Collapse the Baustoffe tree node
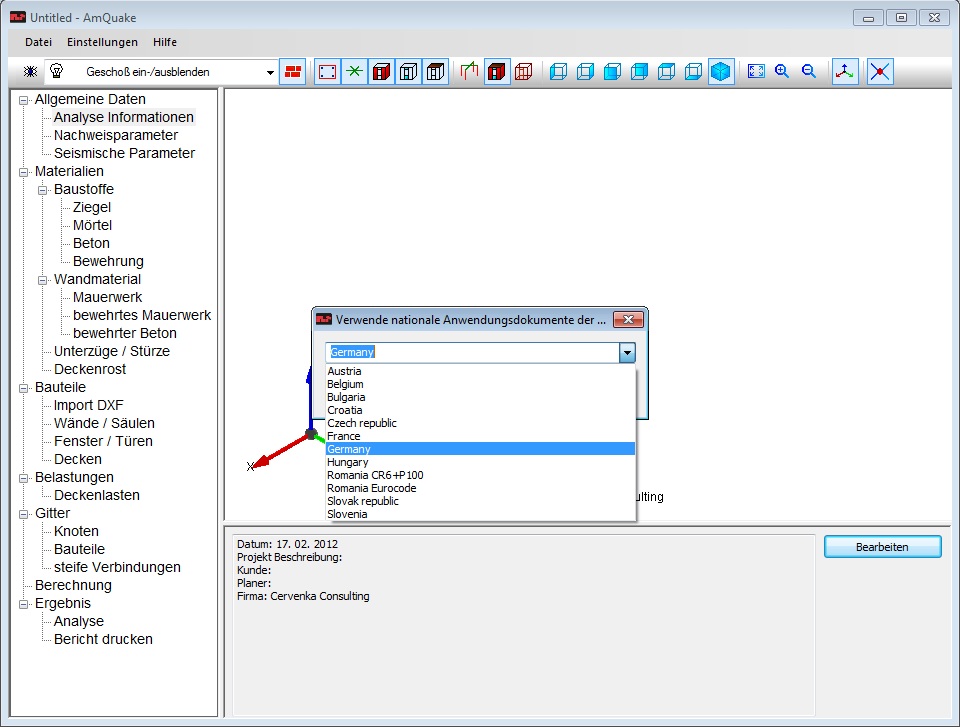 pyautogui.click(x=42, y=190)
